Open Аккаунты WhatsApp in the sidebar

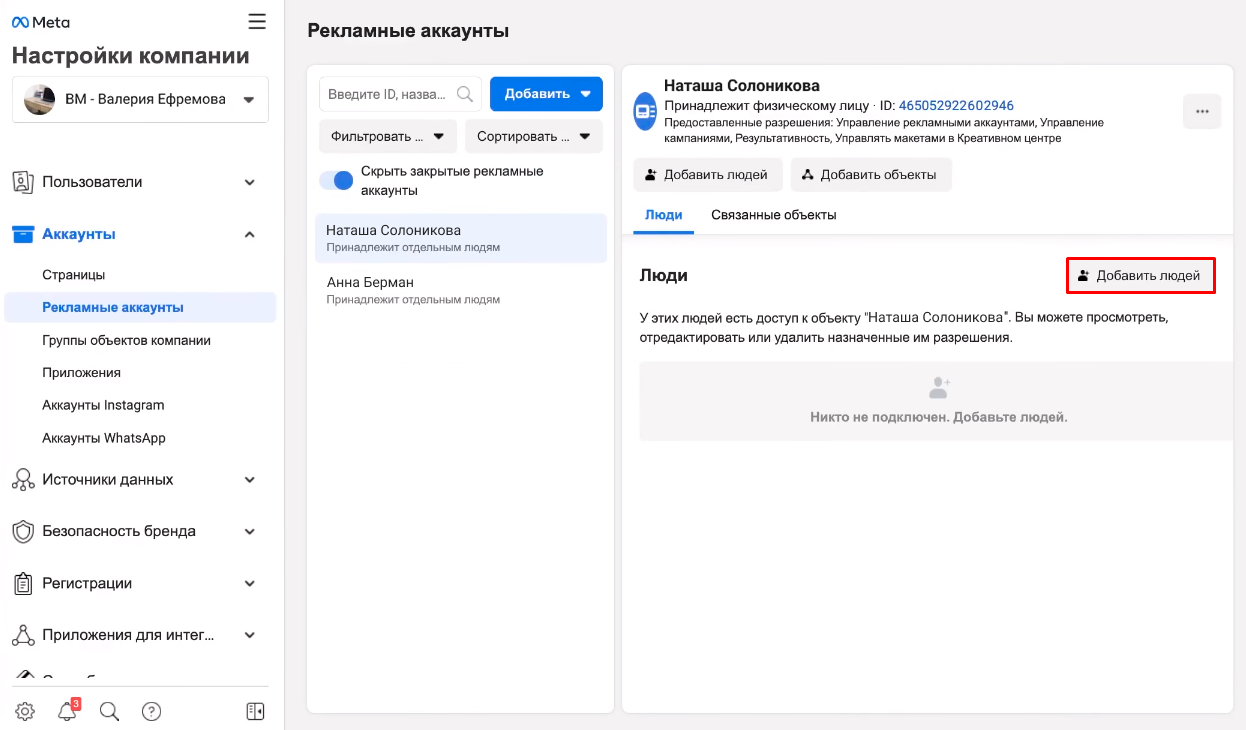point(104,438)
